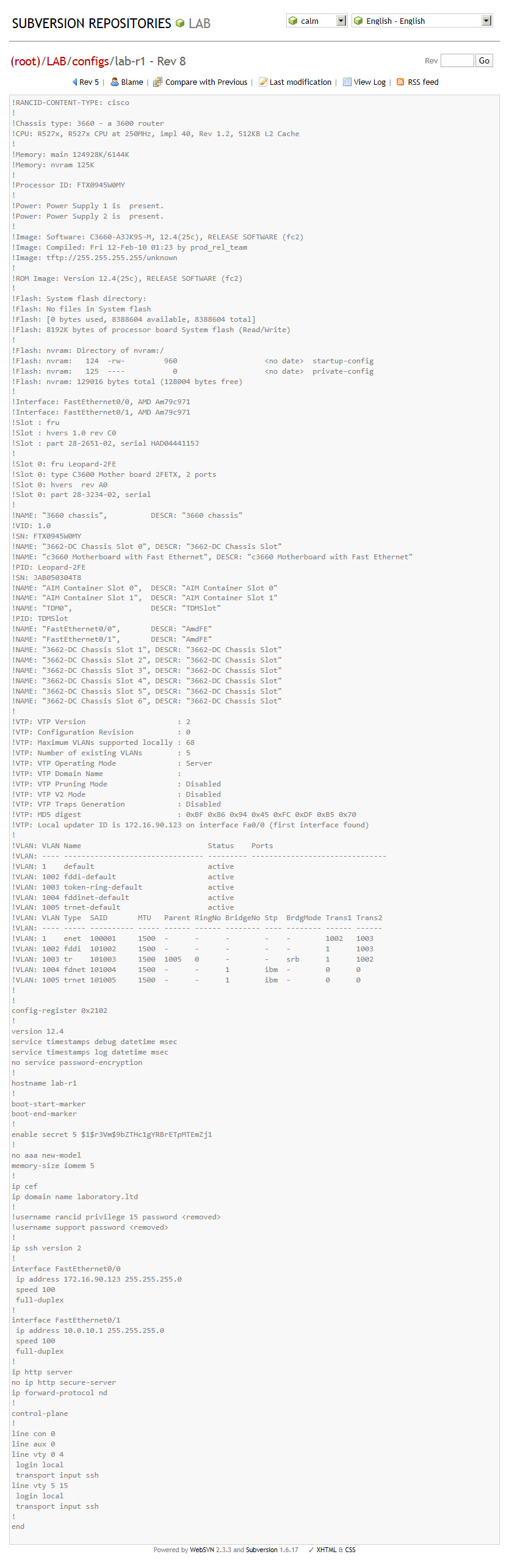Go to the LAB breadcrumb folder
509x1568 pixels.
[56, 61]
